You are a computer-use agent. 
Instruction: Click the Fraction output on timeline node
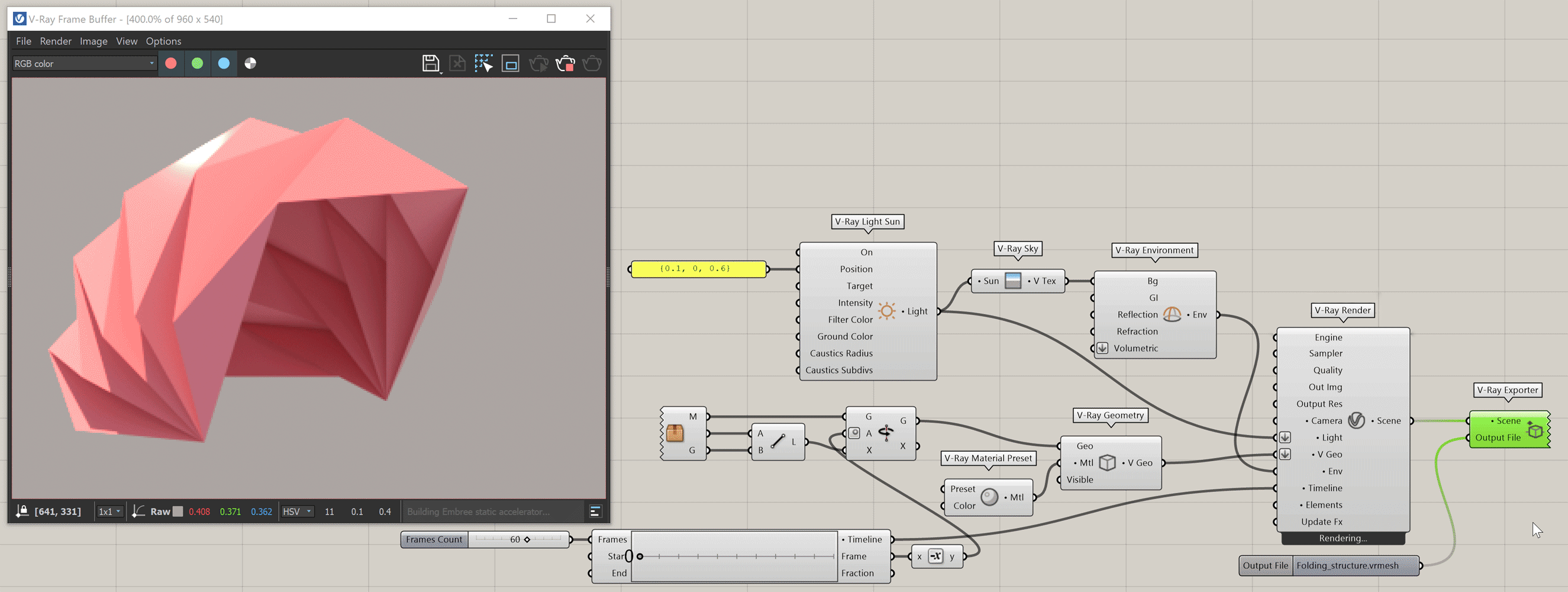pyautogui.click(x=857, y=573)
